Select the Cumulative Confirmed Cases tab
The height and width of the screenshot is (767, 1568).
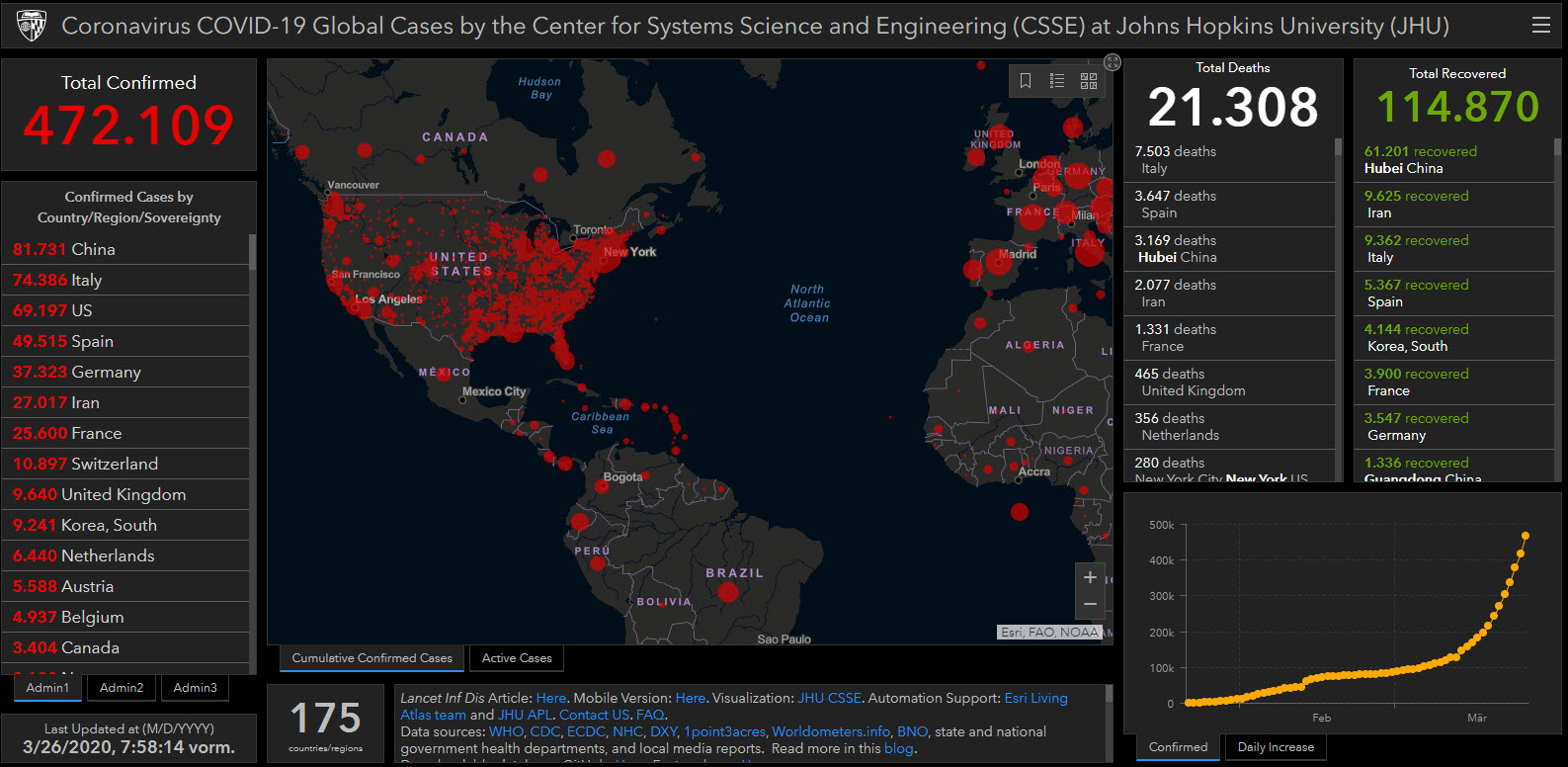click(x=371, y=658)
